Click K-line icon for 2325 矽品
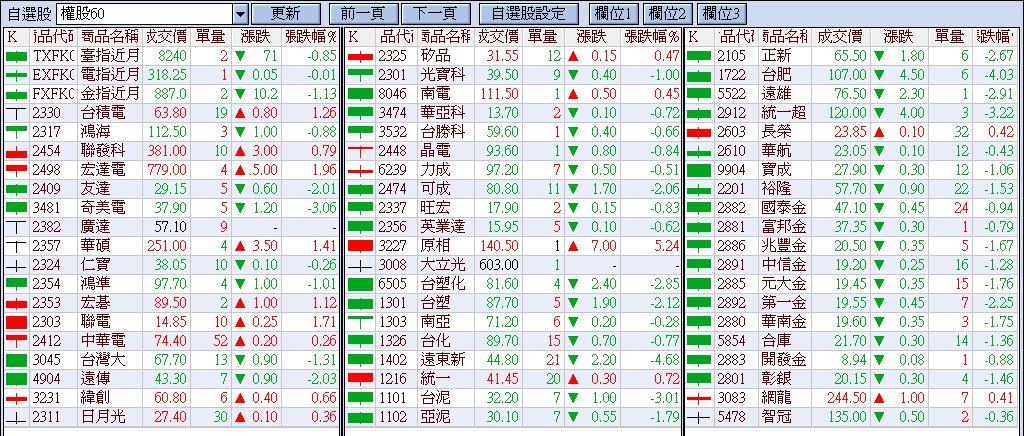Viewport: 1024px width, 436px height. click(x=360, y=57)
